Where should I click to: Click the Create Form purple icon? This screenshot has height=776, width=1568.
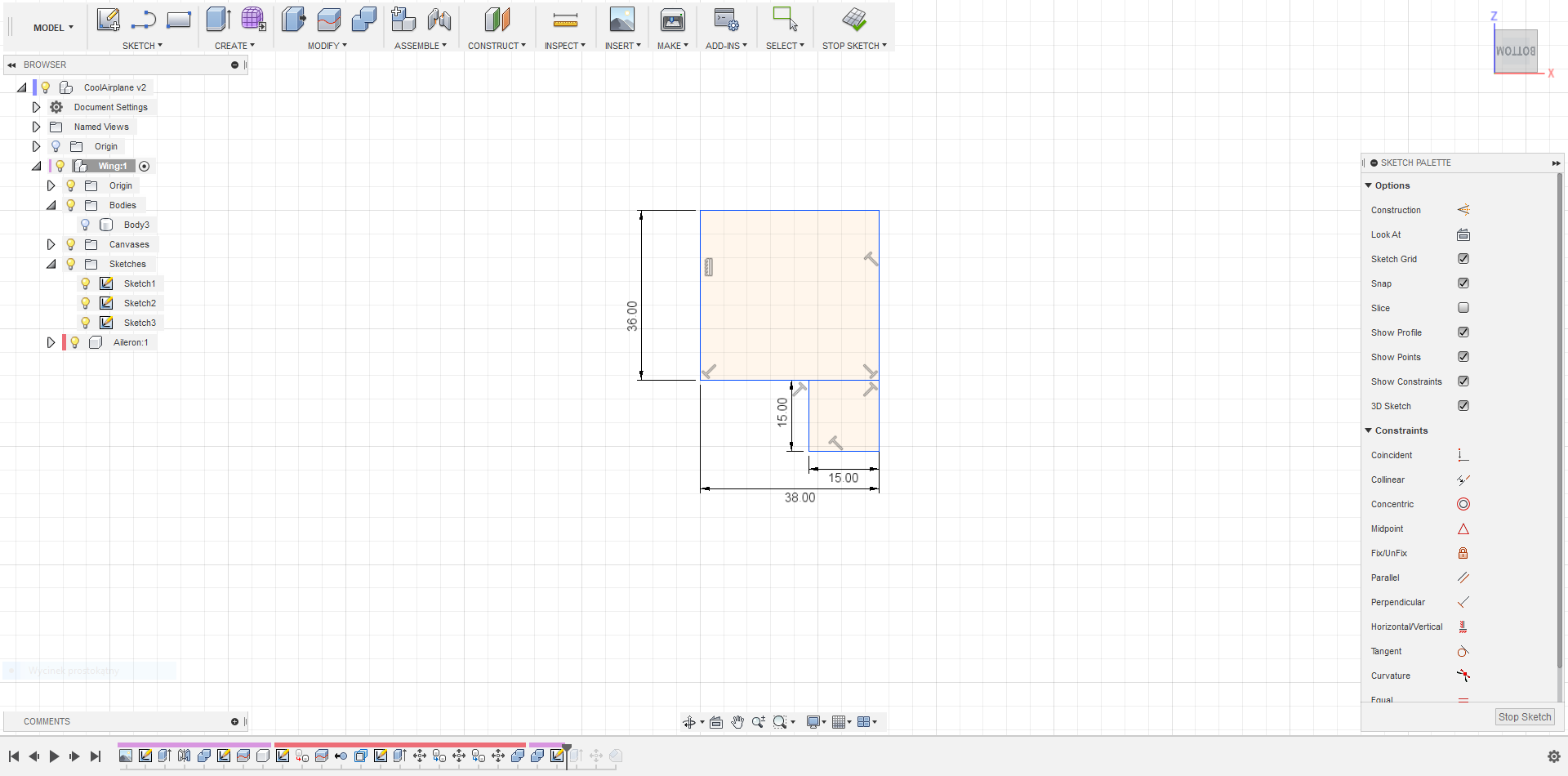(x=253, y=19)
